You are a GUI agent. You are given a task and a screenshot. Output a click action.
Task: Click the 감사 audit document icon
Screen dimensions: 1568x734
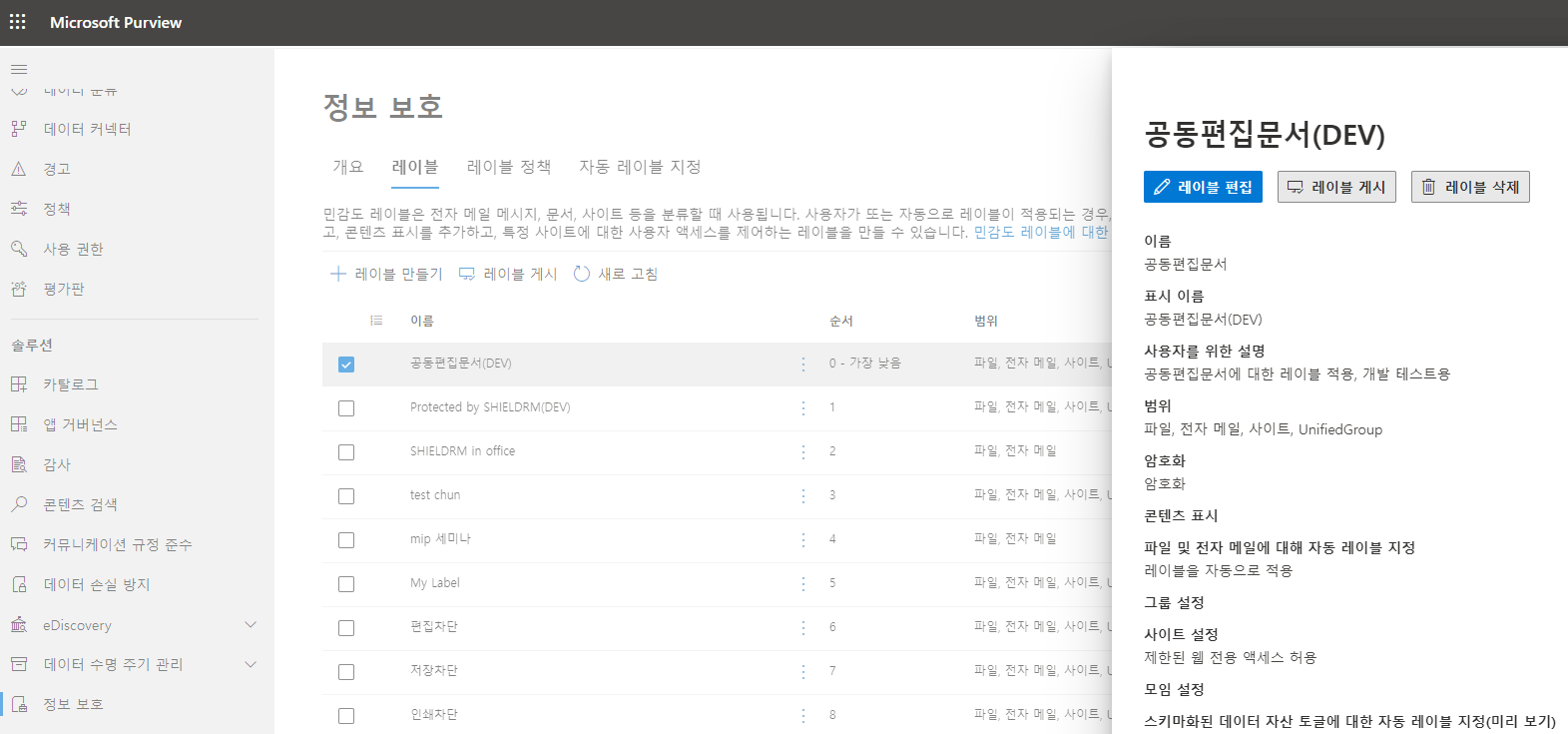(x=19, y=464)
